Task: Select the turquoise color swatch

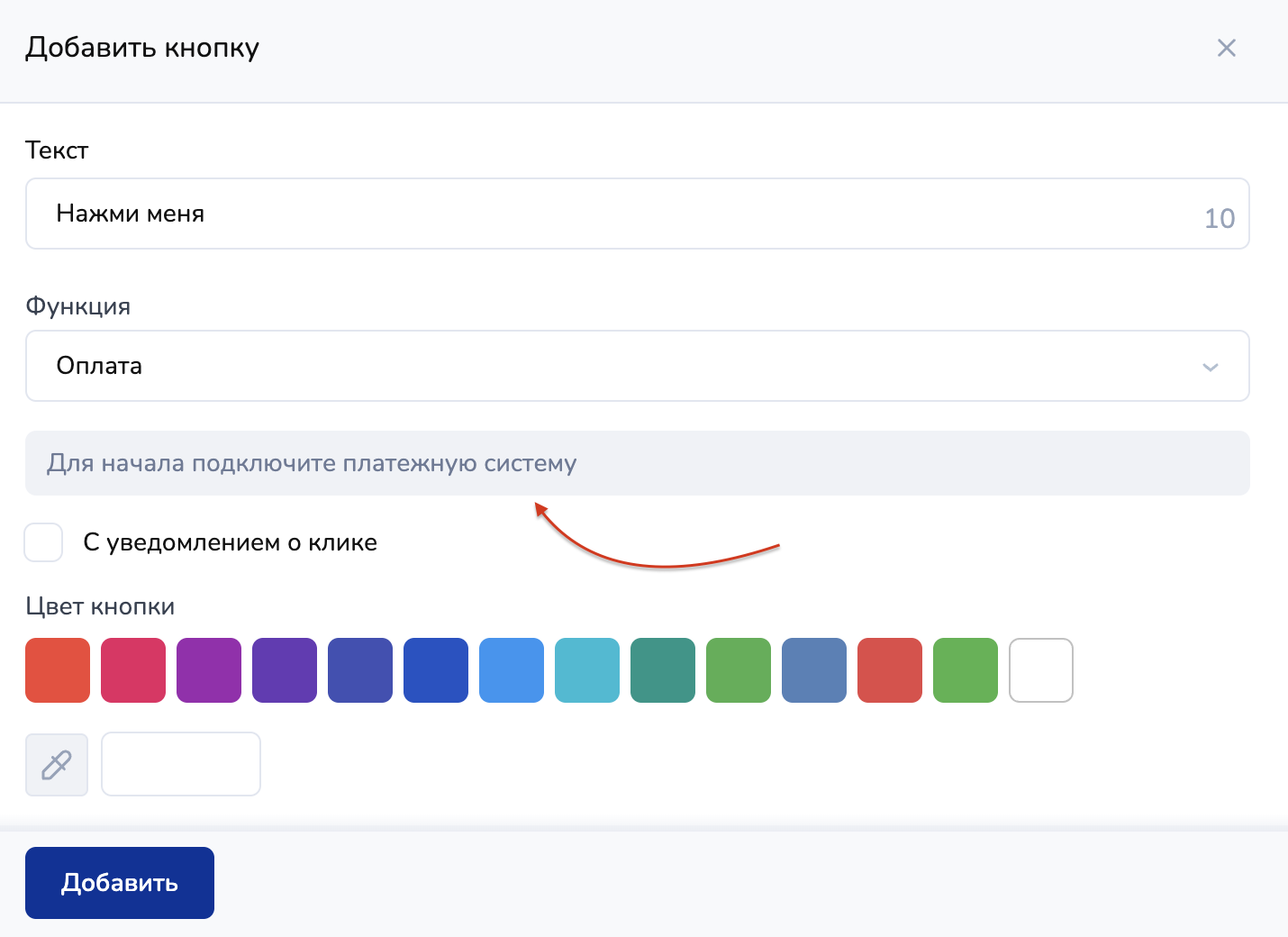Action: [587, 670]
